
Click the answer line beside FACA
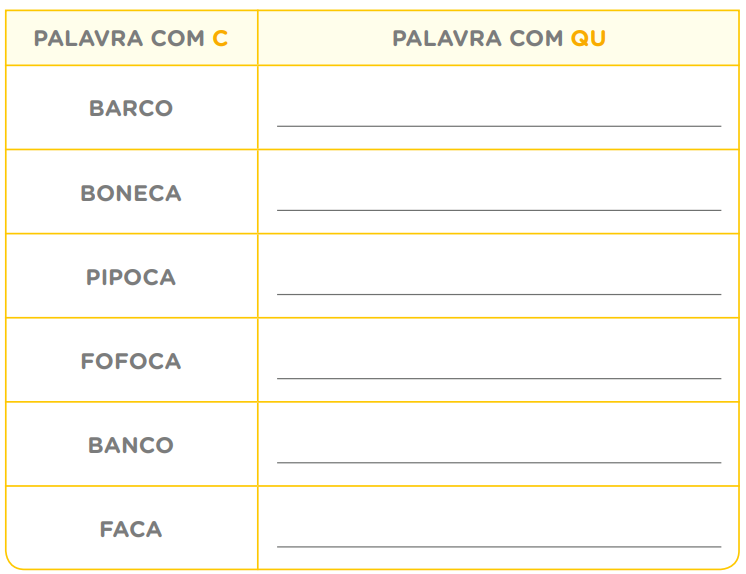[x=499, y=546]
